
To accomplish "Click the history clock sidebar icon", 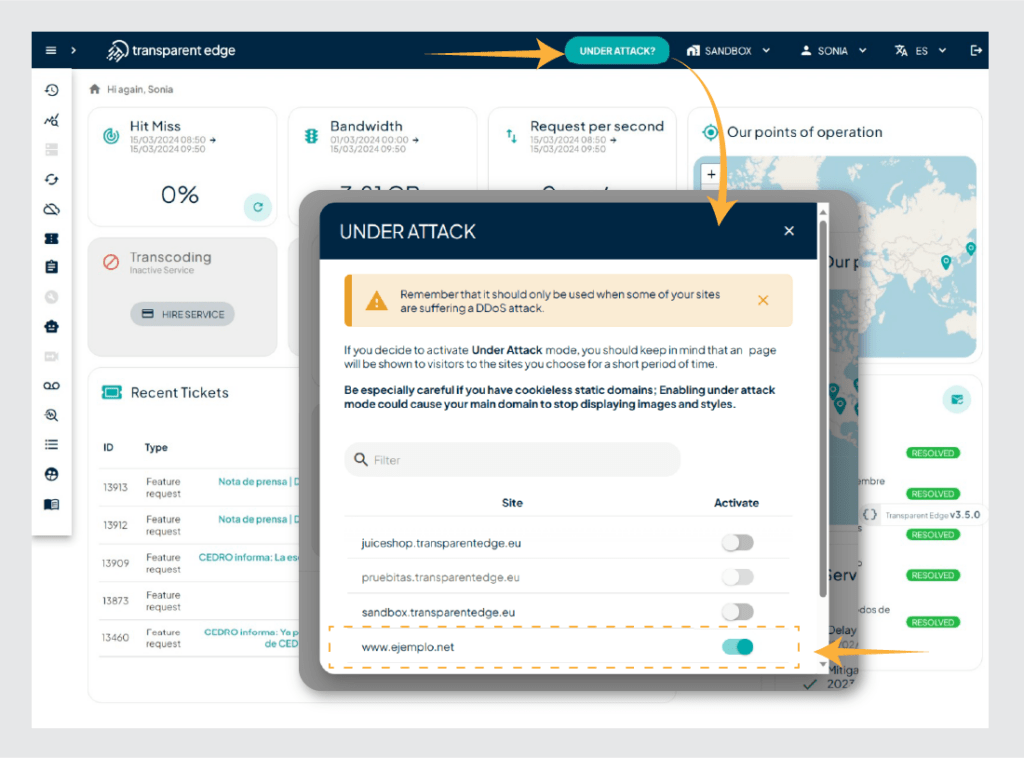I will tap(52, 90).
